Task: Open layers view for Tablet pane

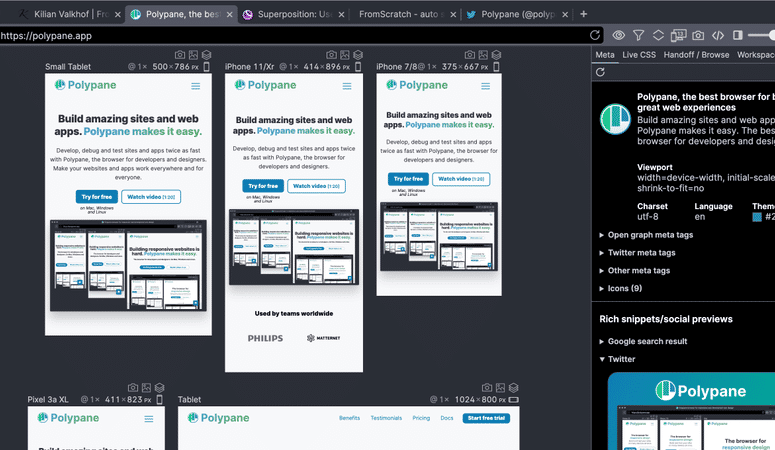Action: click(514, 388)
